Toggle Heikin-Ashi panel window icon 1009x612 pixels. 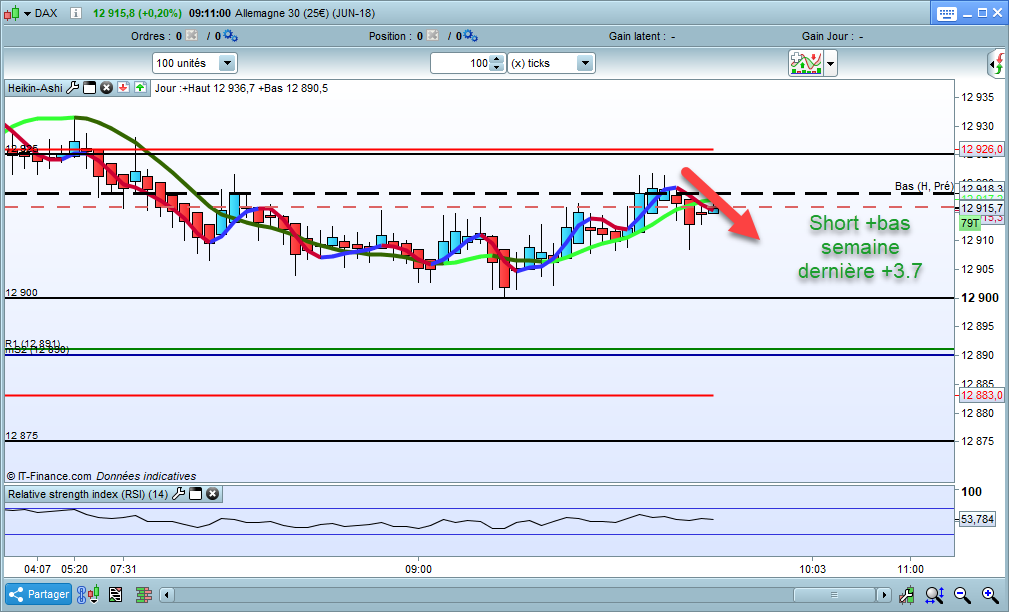pos(90,88)
